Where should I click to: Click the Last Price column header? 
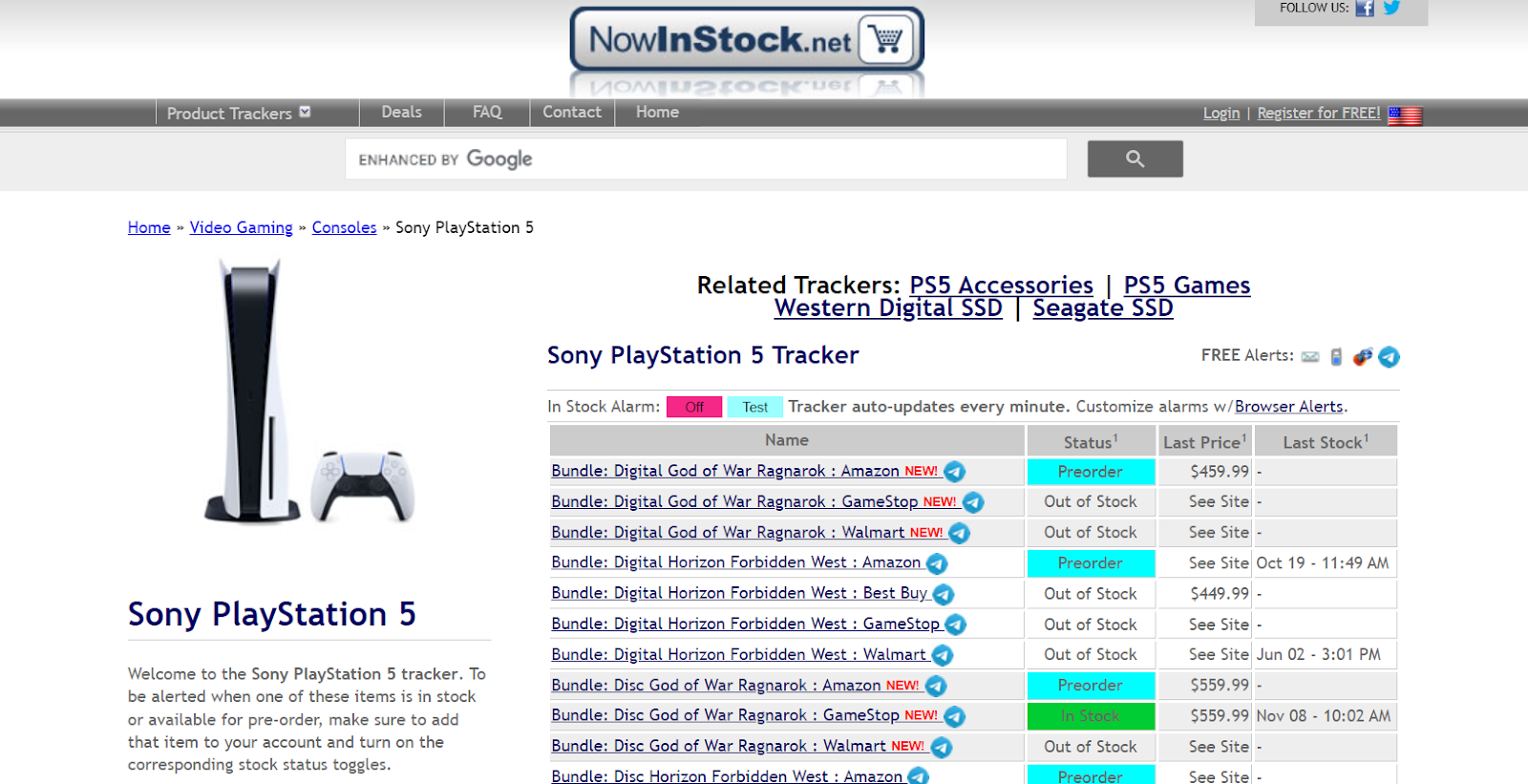coord(1205,441)
